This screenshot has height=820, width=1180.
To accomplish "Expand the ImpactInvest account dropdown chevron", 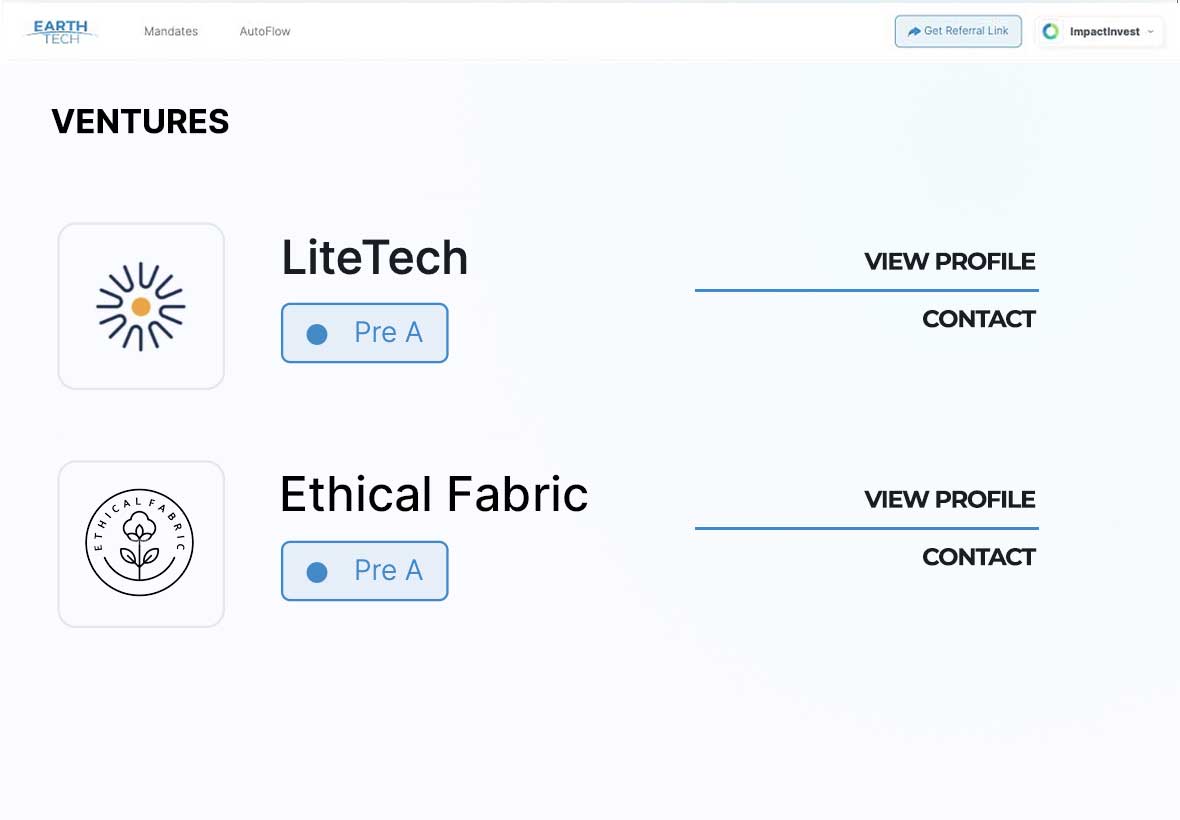I will [x=1151, y=32].
